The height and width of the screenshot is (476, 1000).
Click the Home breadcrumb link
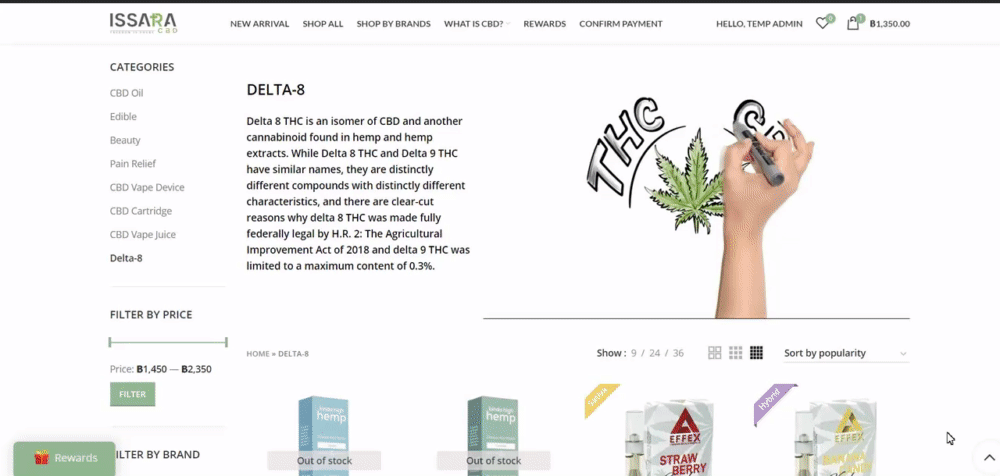(258, 353)
